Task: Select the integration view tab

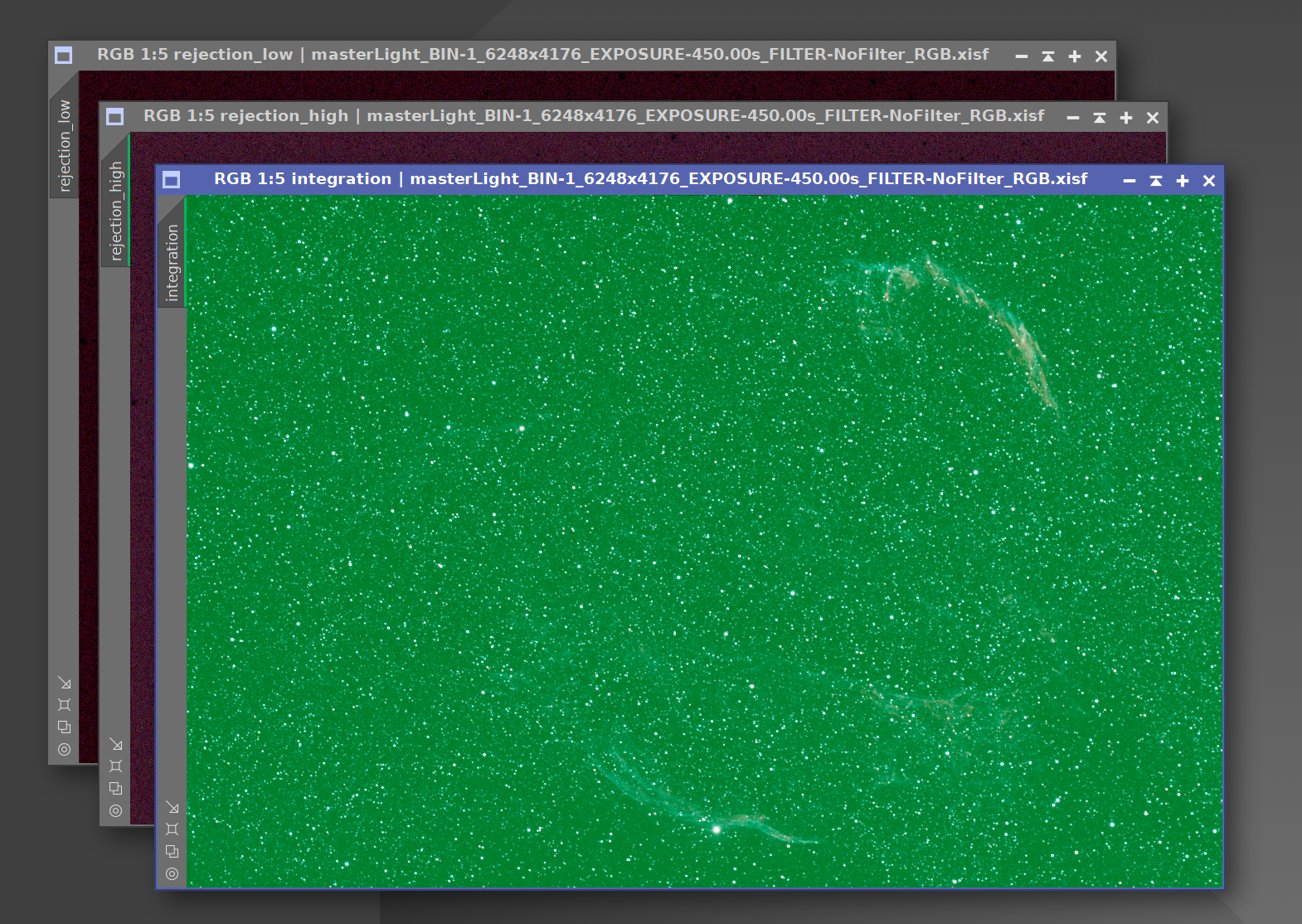Action: [x=172, y=262]
